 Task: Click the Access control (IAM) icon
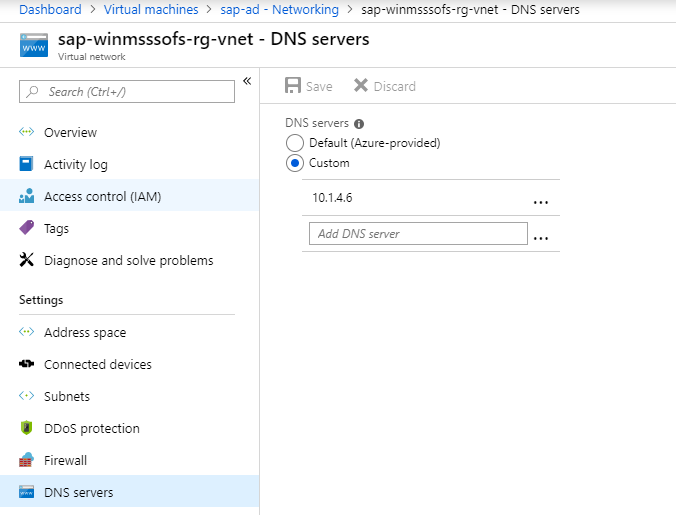(x=27, y=197)
